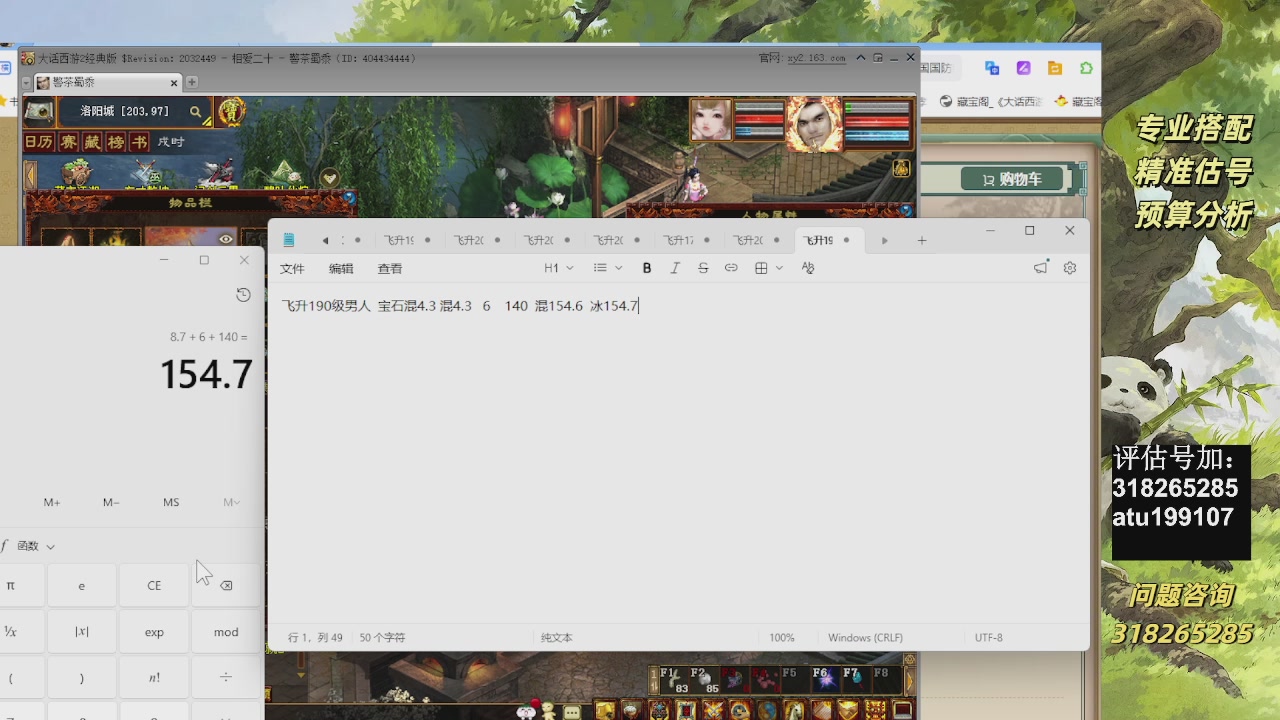Click the green extension icon in browser
This screenshot has height=720, width=1280.
tap(1087, 68)
